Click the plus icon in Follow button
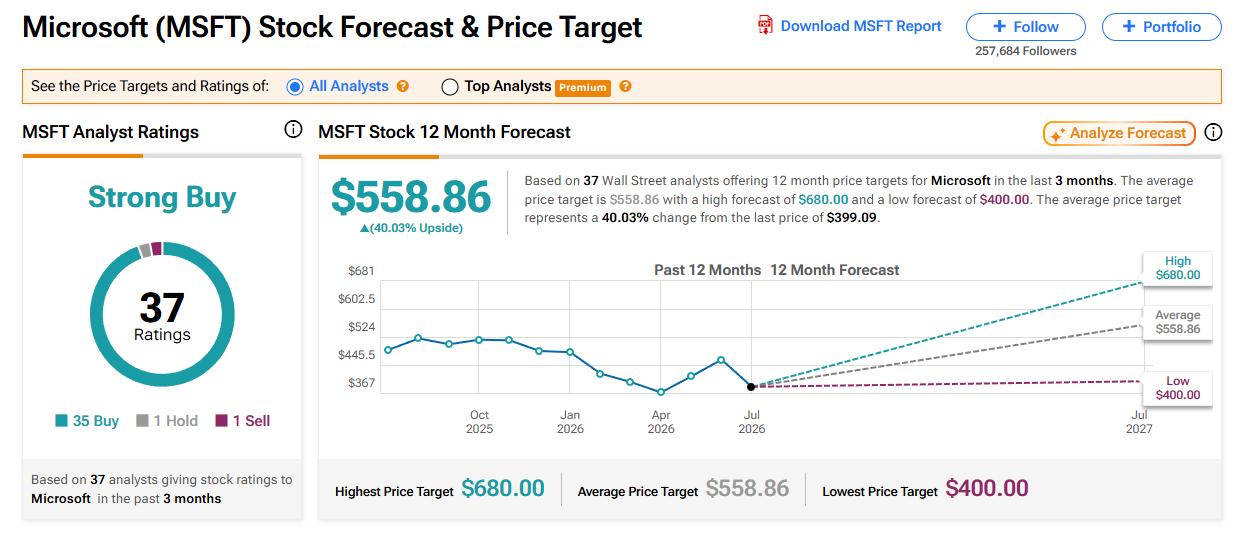Viewport: 1236px width, 534px height. pyautogui.click(x=999, y=27)
